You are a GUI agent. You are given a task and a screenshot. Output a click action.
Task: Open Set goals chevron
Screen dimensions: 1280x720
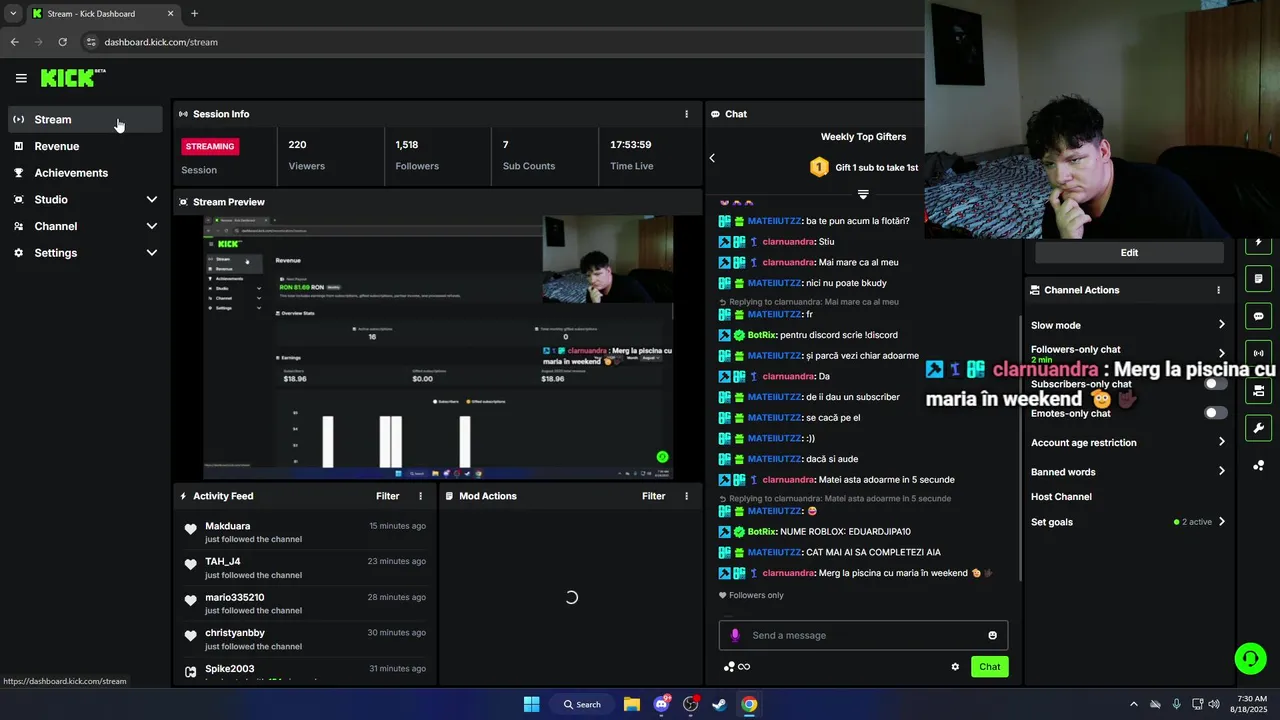(x=1221, y=522)
